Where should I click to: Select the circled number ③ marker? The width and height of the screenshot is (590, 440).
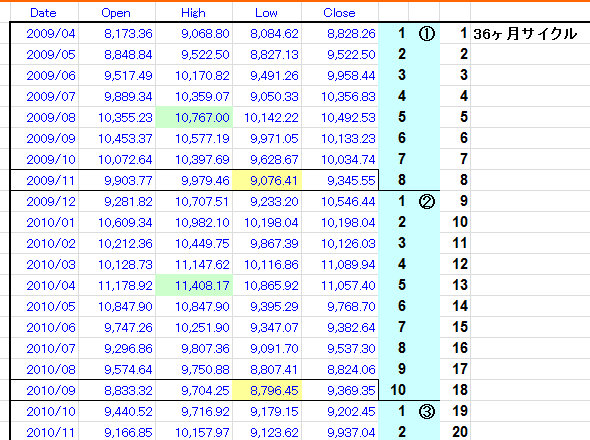(426, 411)
